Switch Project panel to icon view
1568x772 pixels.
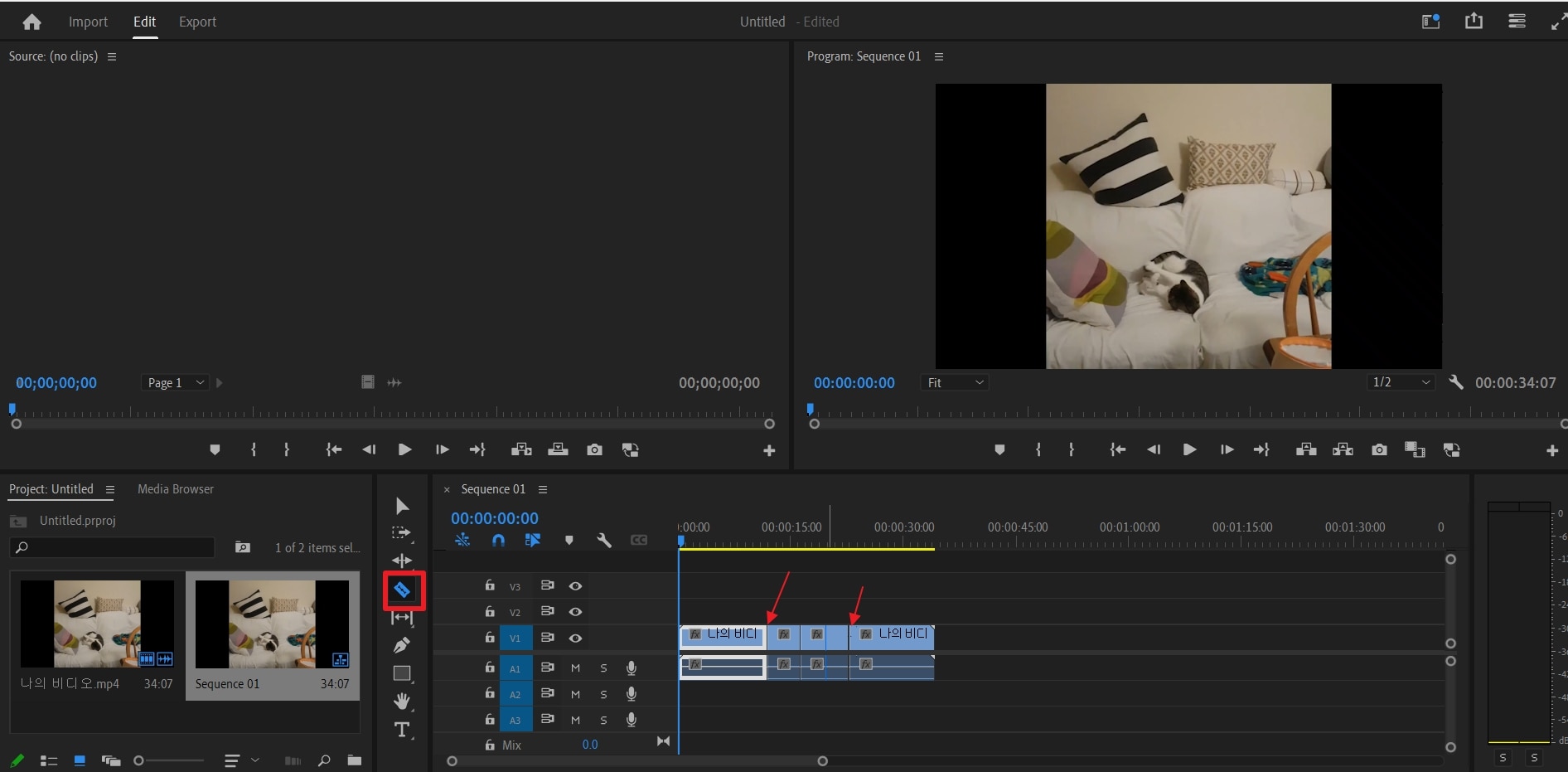coord(80,760)
